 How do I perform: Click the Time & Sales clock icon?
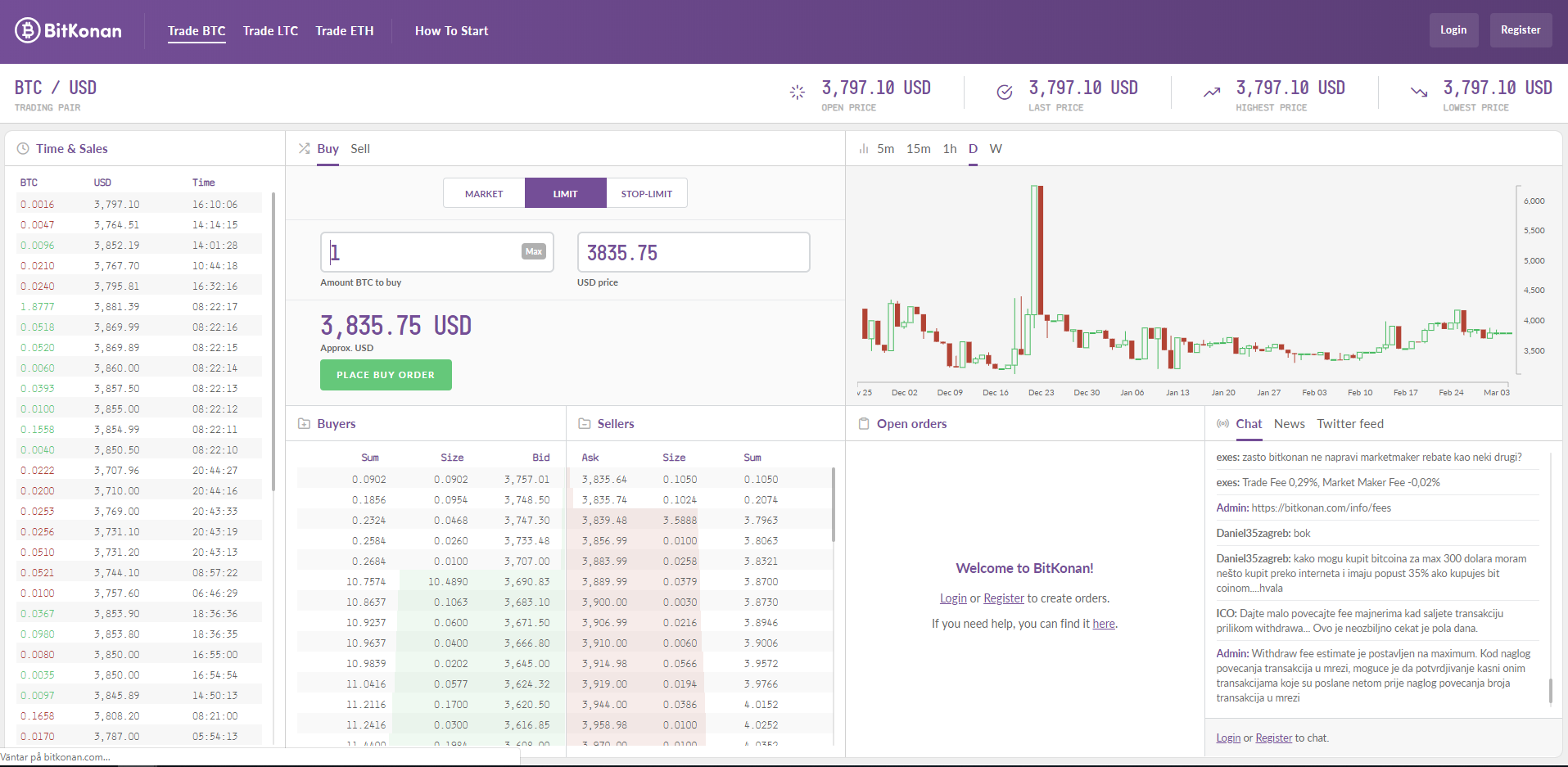[23, 149]
